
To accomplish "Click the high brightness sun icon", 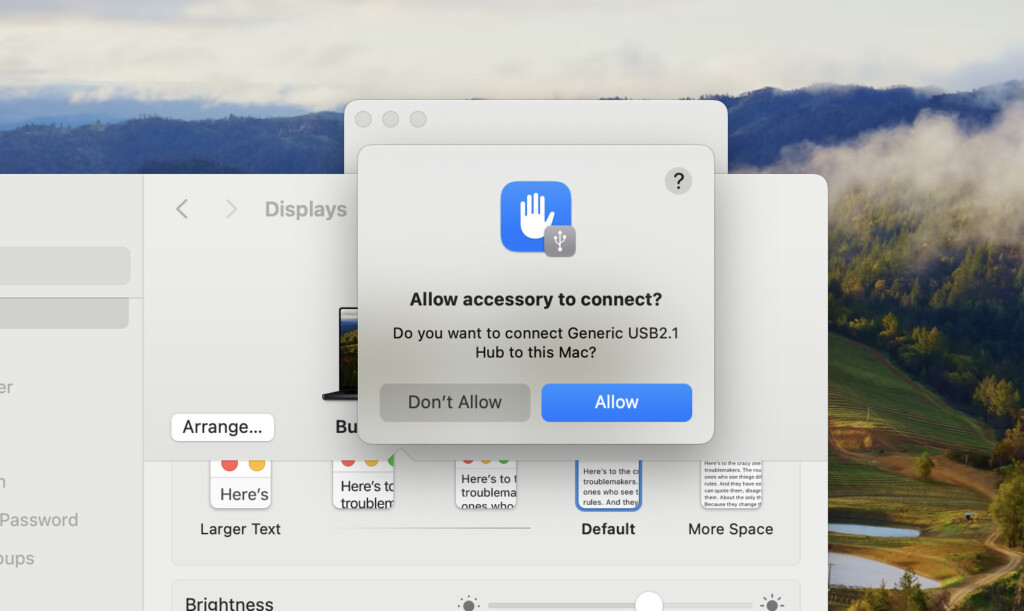I will pyautogui.click(x=772, y=604).
